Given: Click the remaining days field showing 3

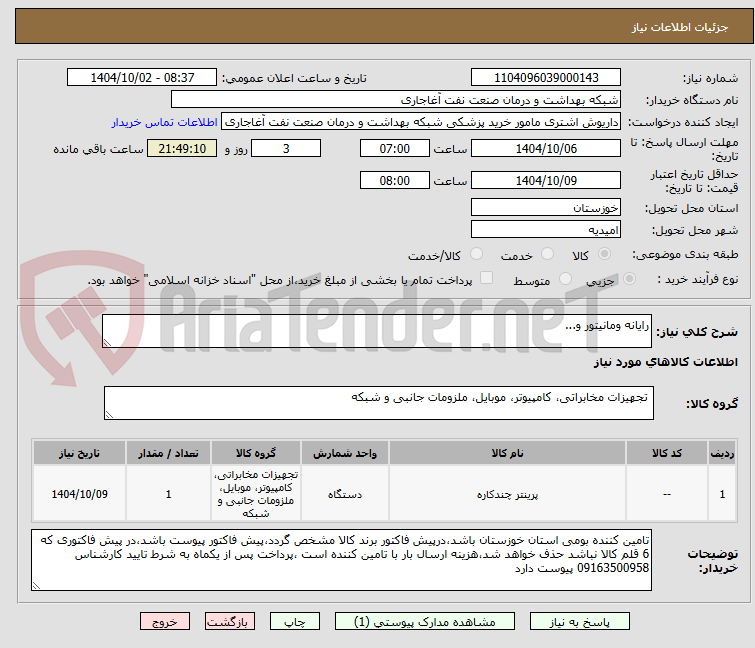Looking at the screenshot, I should (286, 148).
